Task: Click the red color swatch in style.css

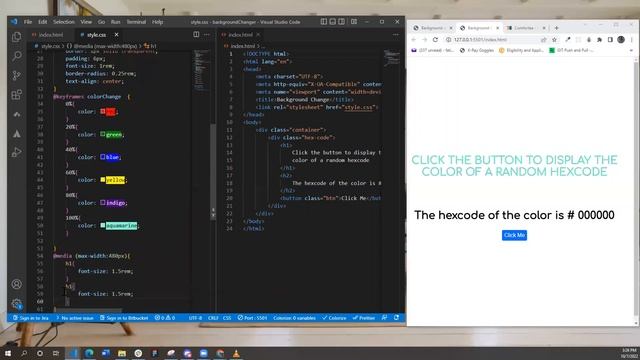Action: (x=103, y=111)
